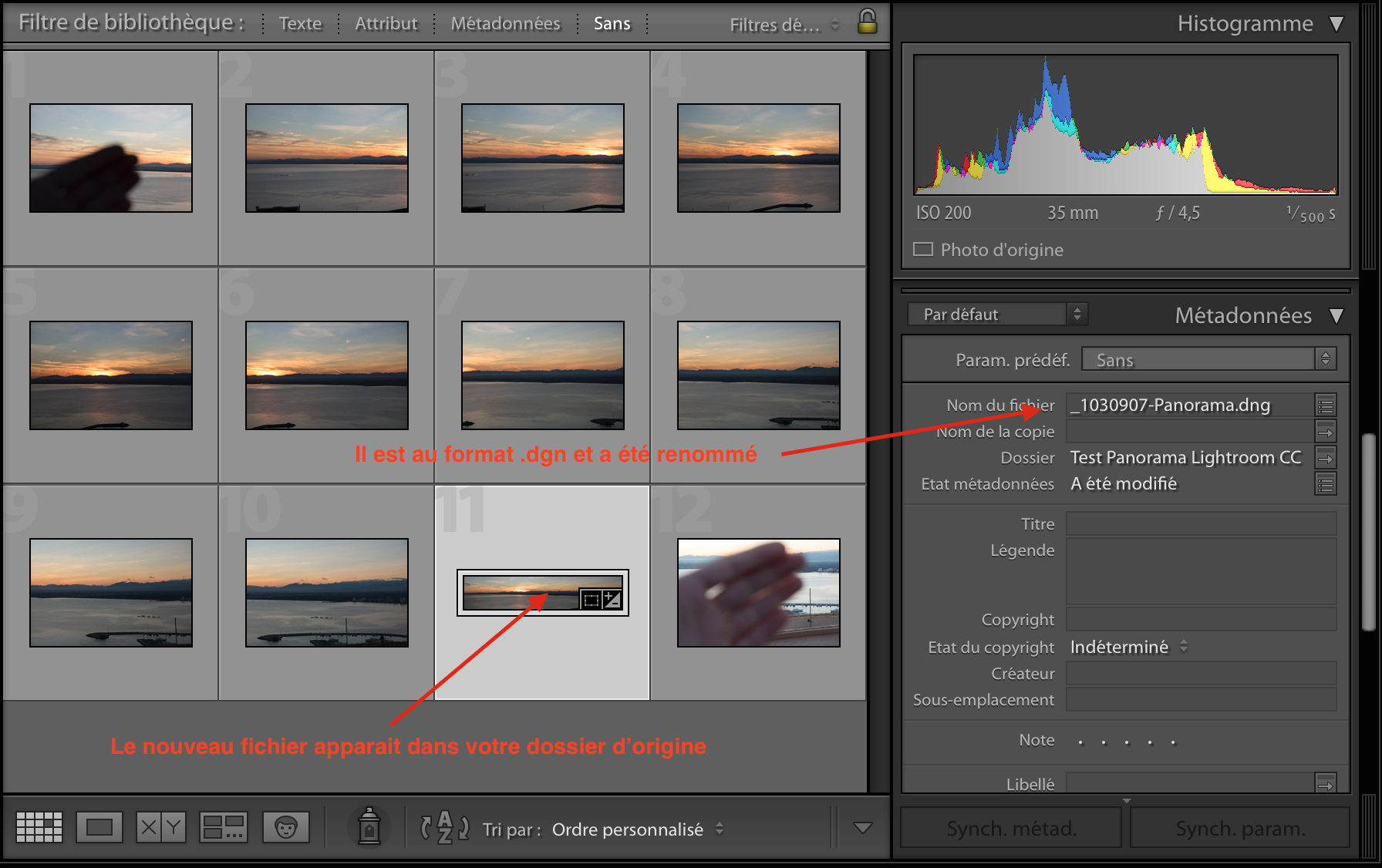
Task: Set a star rating on the Note dots
Action: pos(1127,741)
